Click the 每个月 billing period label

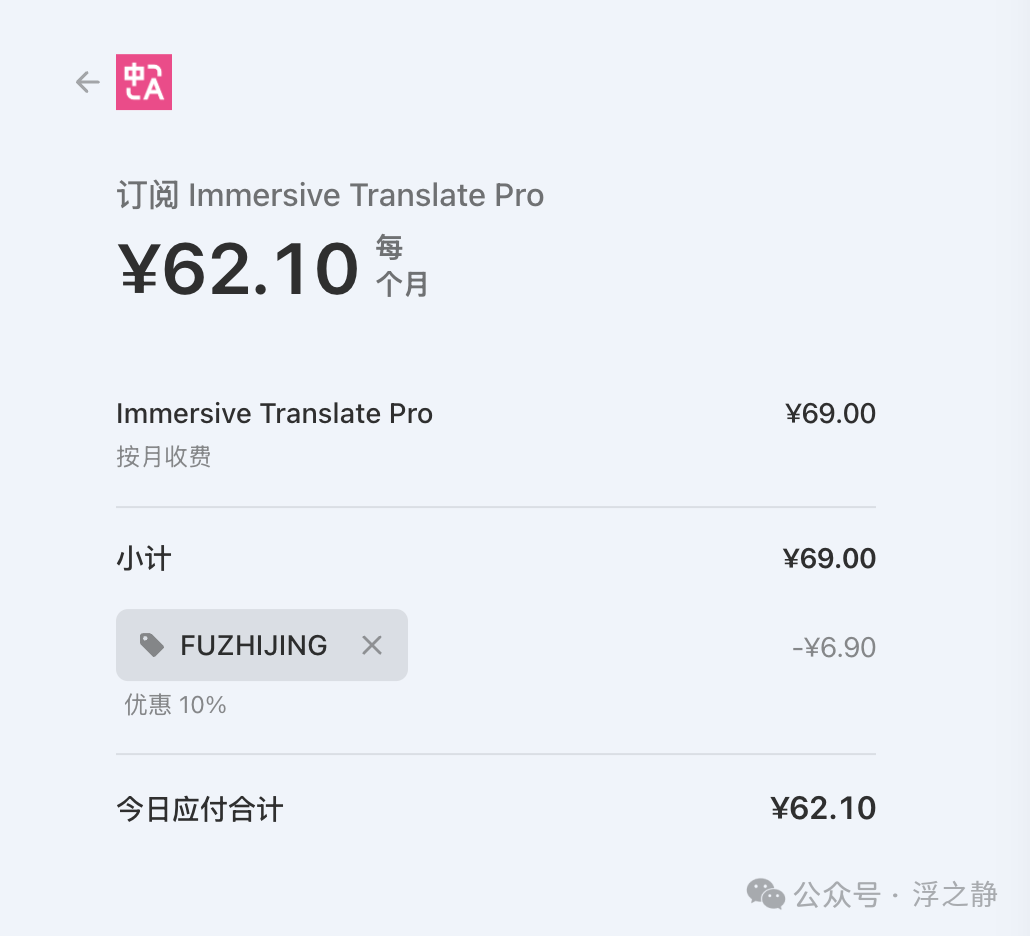401,266
